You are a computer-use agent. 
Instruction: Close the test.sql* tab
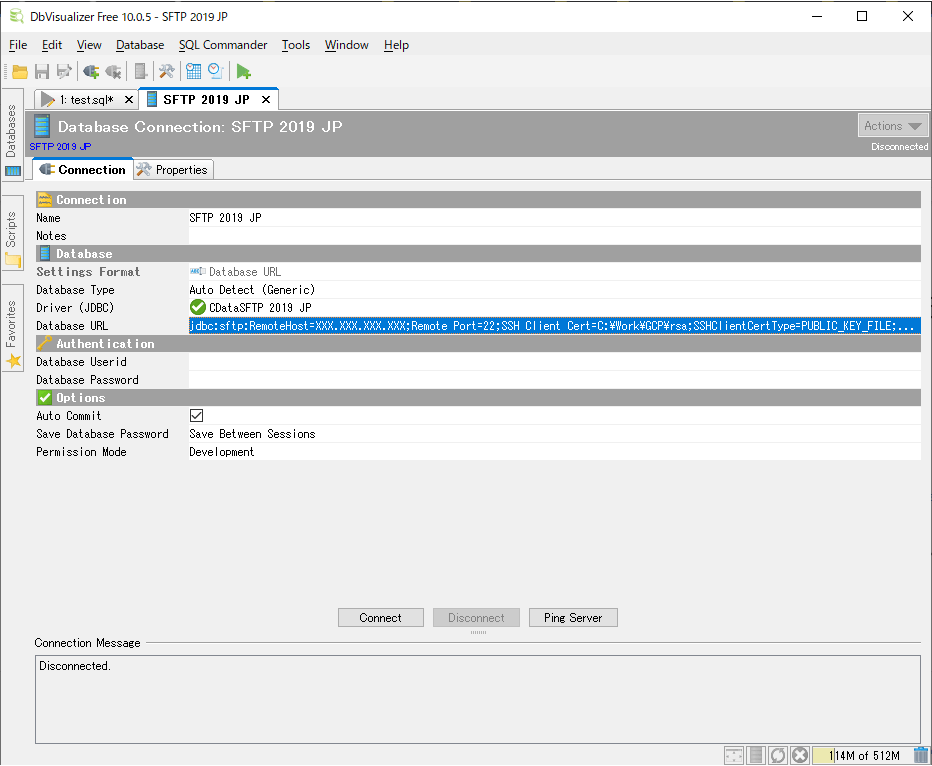pyautogui.click(x=128, y=100)
